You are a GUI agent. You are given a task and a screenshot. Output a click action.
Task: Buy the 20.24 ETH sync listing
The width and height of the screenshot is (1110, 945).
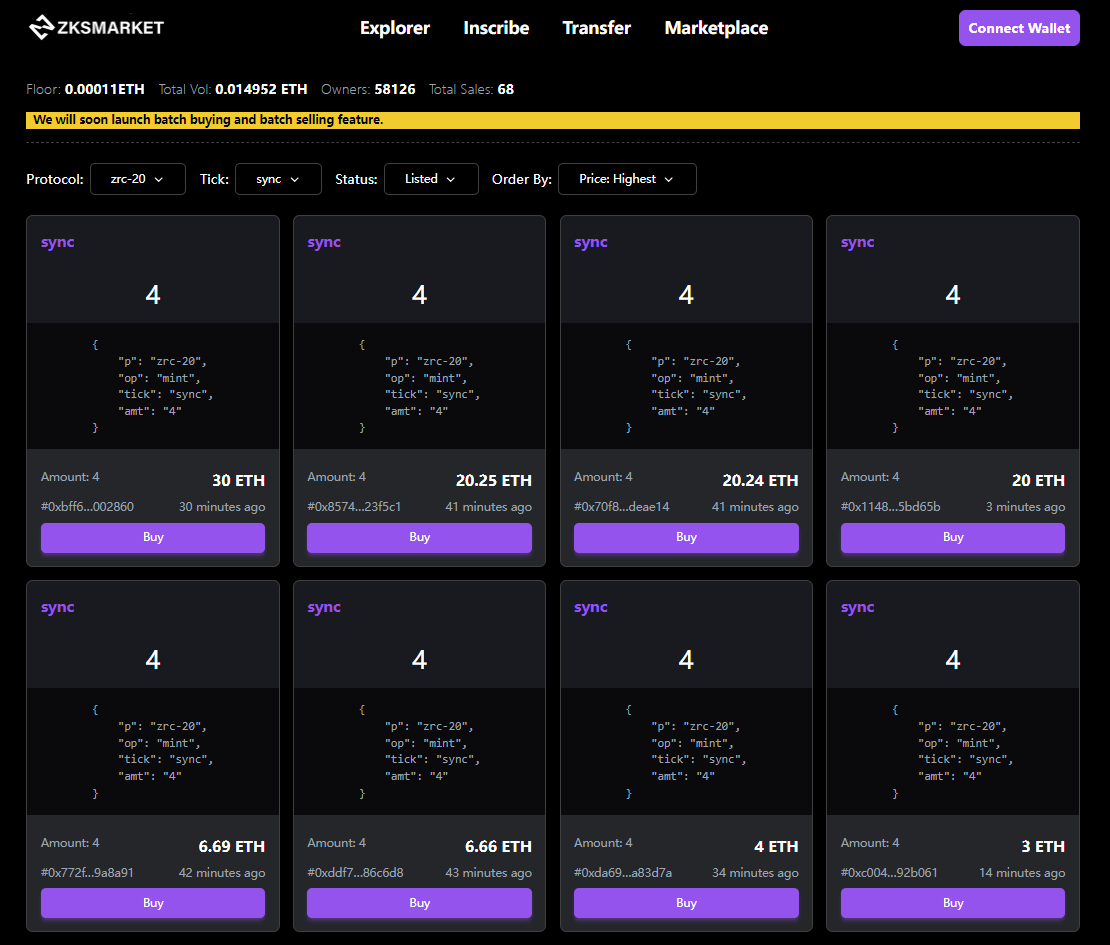point(686,537)
